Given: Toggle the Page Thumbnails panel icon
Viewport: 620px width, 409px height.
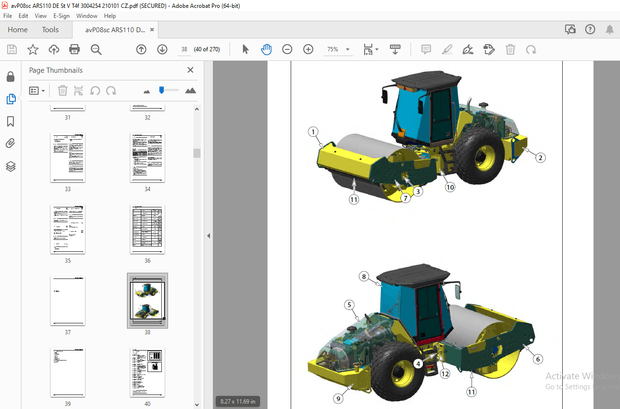Looking at the screenshot, I should [x=11, y=99].
